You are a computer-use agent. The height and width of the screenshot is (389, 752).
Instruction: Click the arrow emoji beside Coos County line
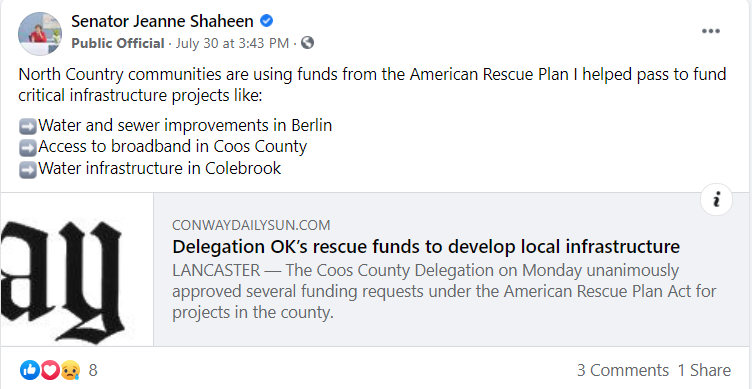(x=28, y=148)
